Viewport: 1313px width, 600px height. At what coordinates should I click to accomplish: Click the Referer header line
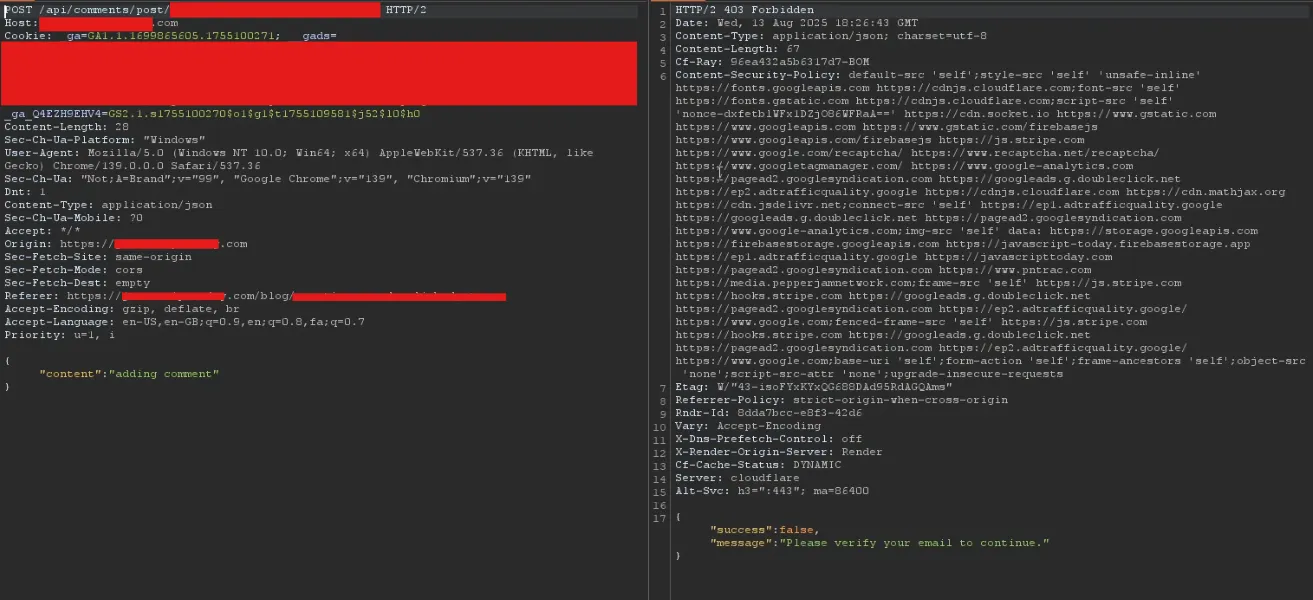[x=200, y=295]
